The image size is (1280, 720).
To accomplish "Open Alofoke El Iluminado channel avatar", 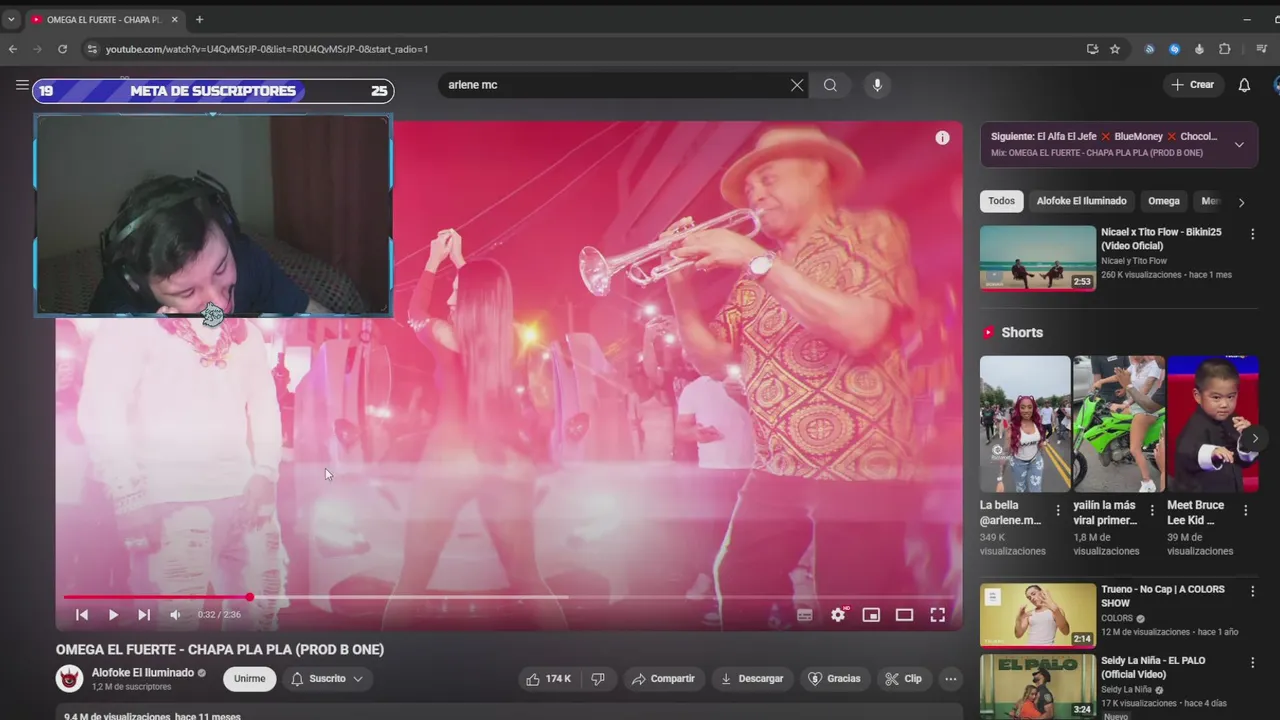I will (69, 679).
